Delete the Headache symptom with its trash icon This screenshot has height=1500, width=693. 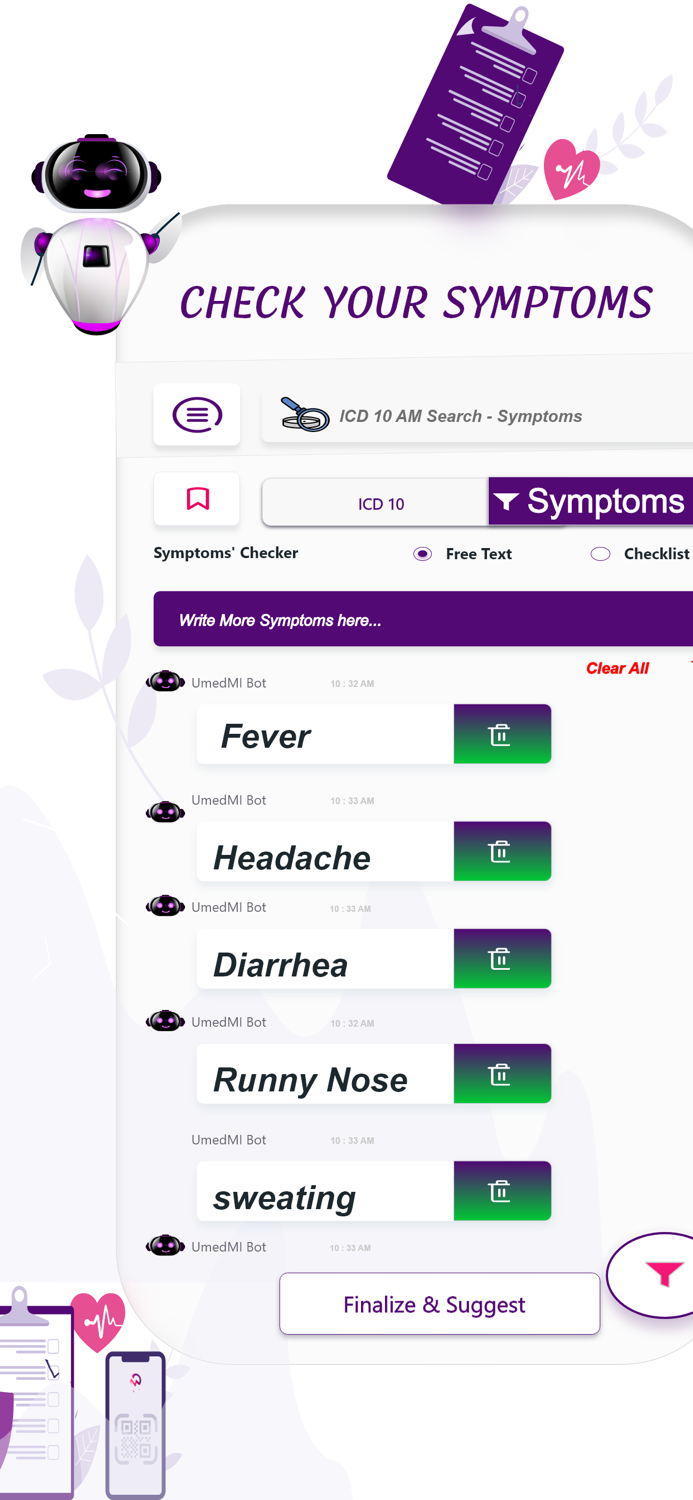coord(502,851)
